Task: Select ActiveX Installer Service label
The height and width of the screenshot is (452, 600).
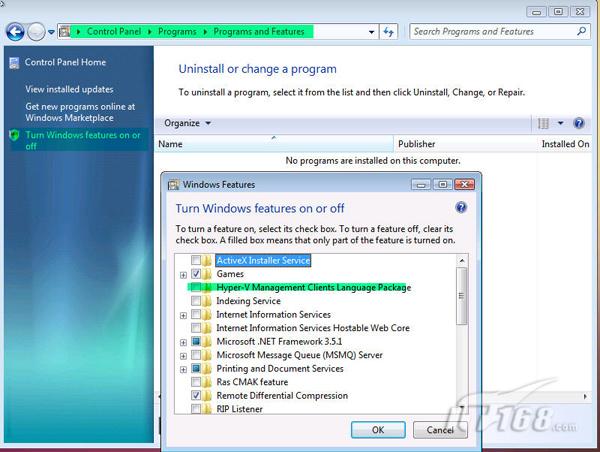Action: [x=263, y=261]
